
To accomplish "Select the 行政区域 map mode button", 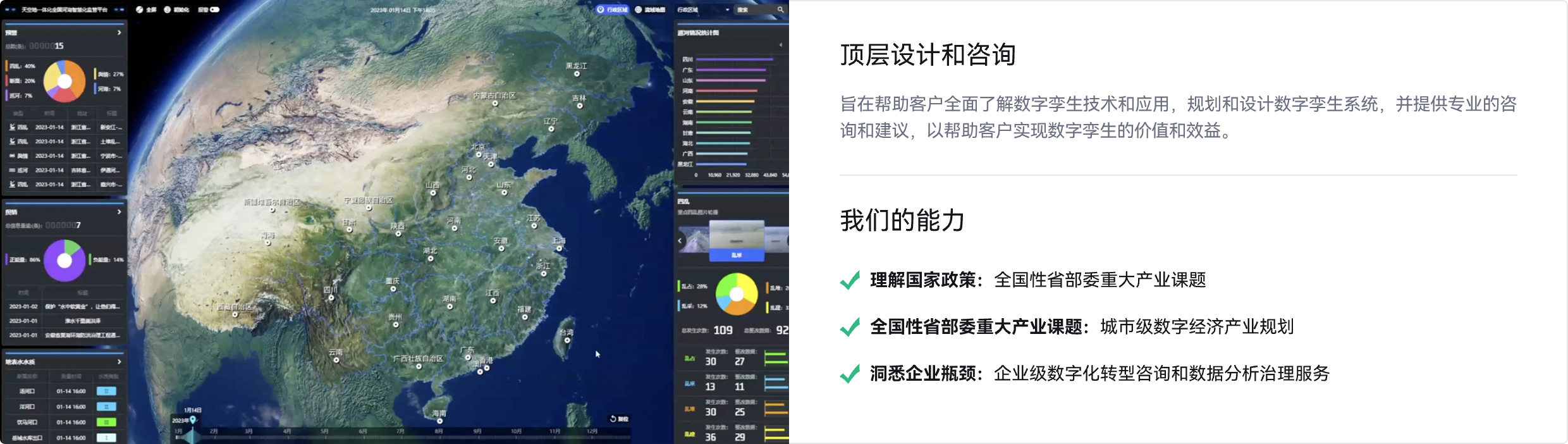I will click(612, 9).
